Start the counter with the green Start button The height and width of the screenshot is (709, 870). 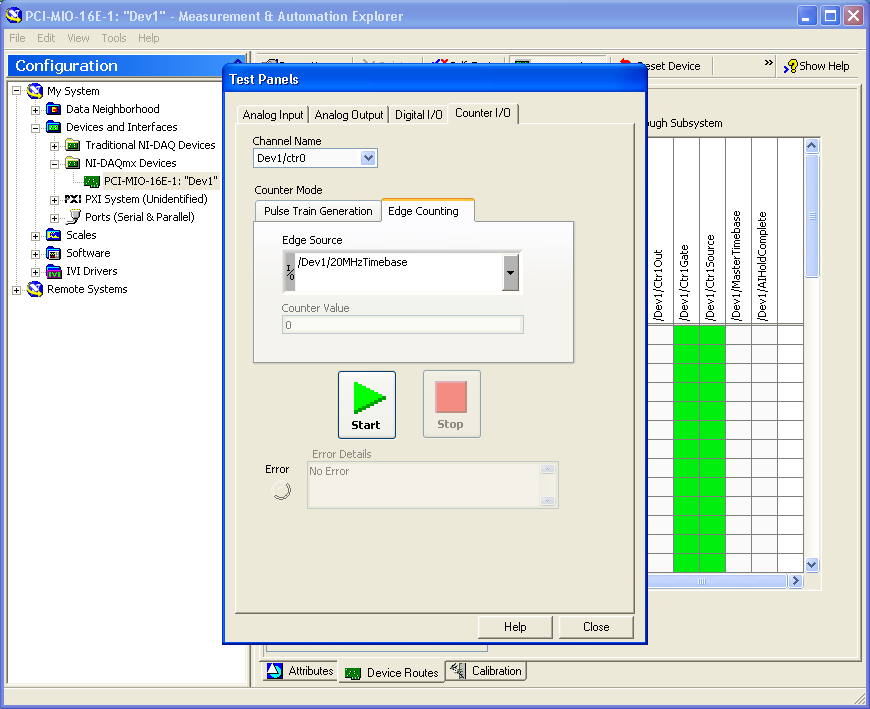367,405
